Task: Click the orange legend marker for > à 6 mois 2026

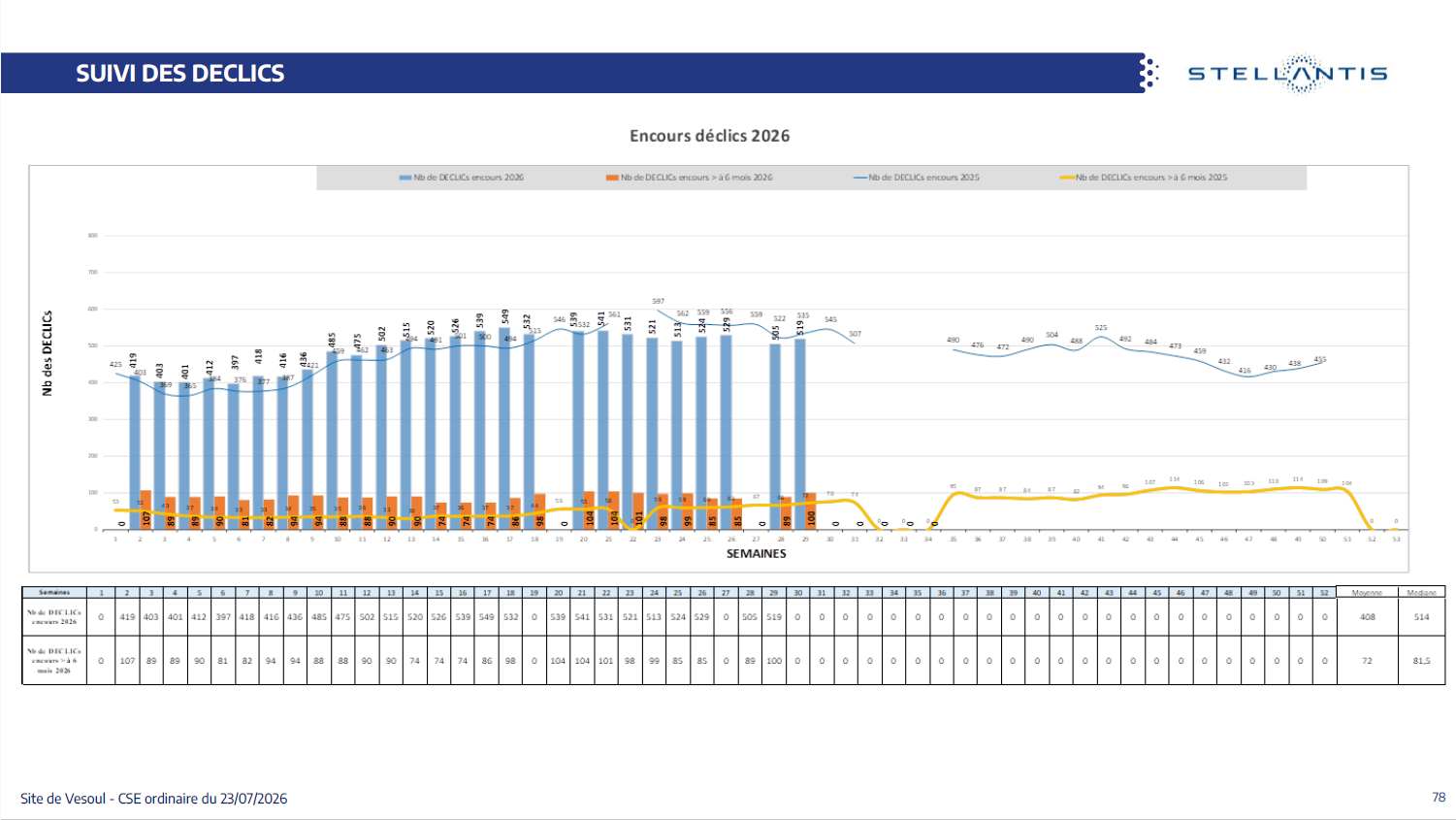Action: pos(612,178)
